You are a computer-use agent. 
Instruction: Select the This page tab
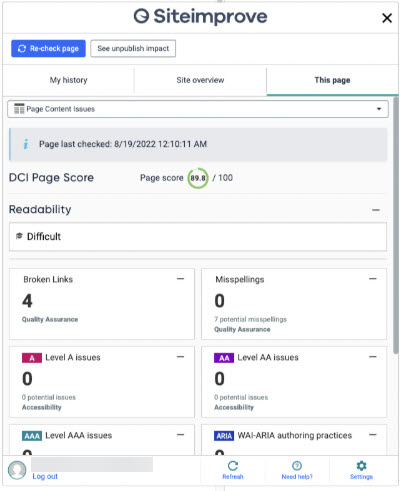332,80
